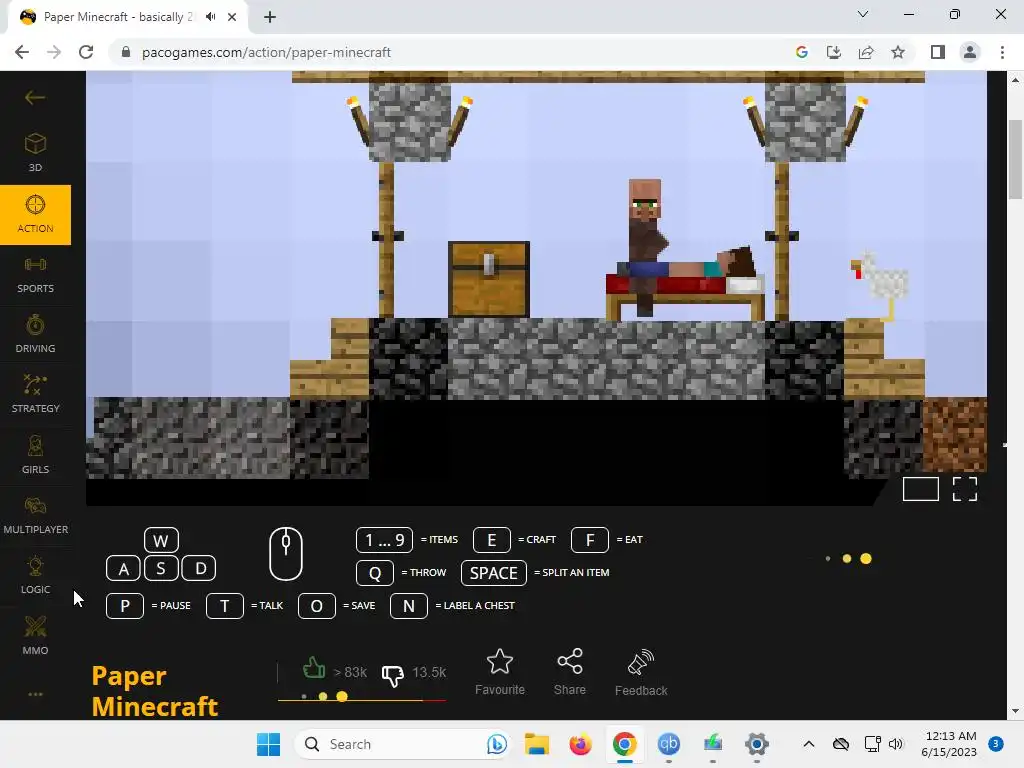Screen dimensions: 1024x768
Task: Open the Feedback option
Action: click(x=641, y=673)
